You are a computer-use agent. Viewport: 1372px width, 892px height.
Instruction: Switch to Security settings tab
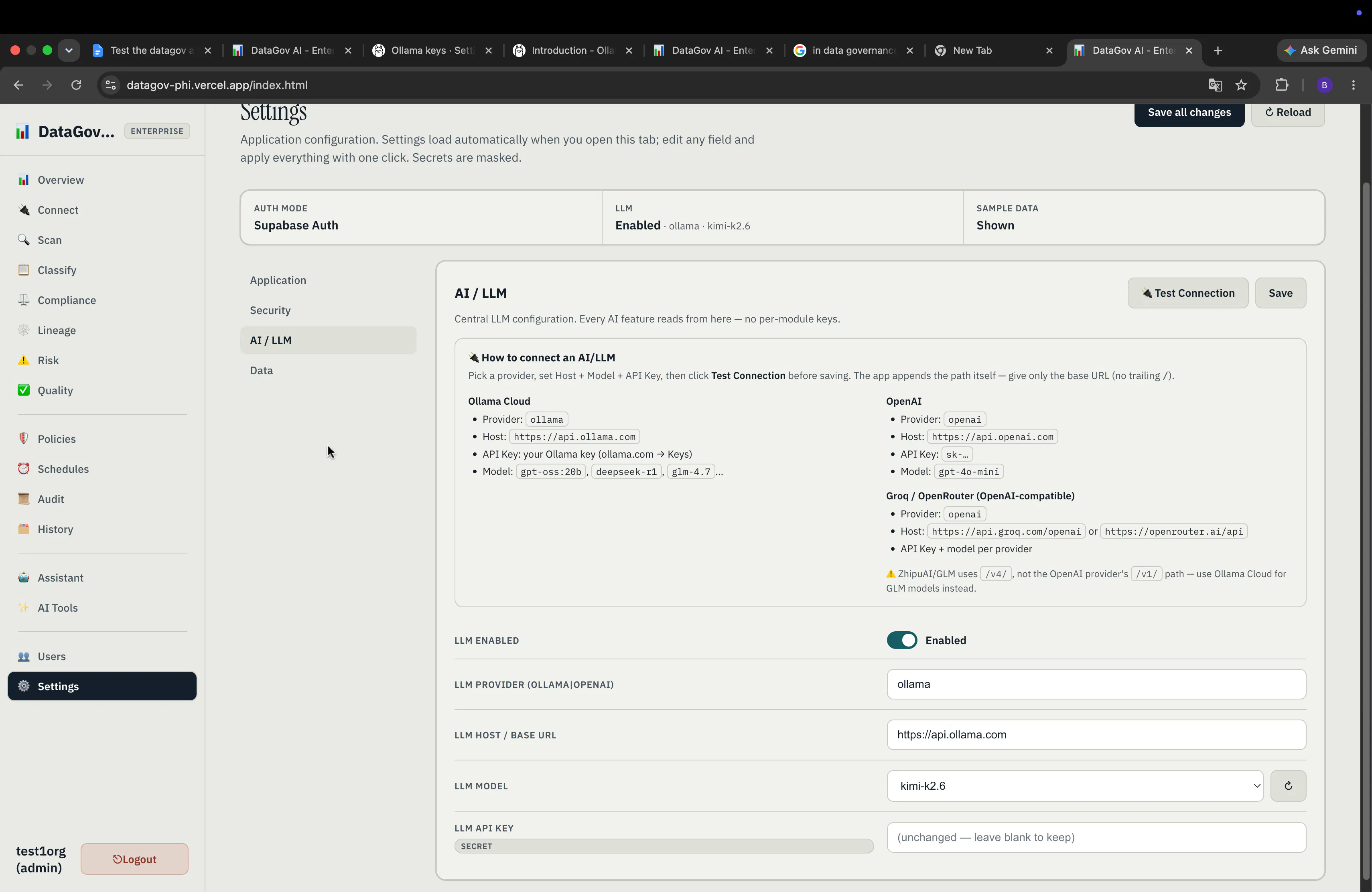click(x=328, y=310)
